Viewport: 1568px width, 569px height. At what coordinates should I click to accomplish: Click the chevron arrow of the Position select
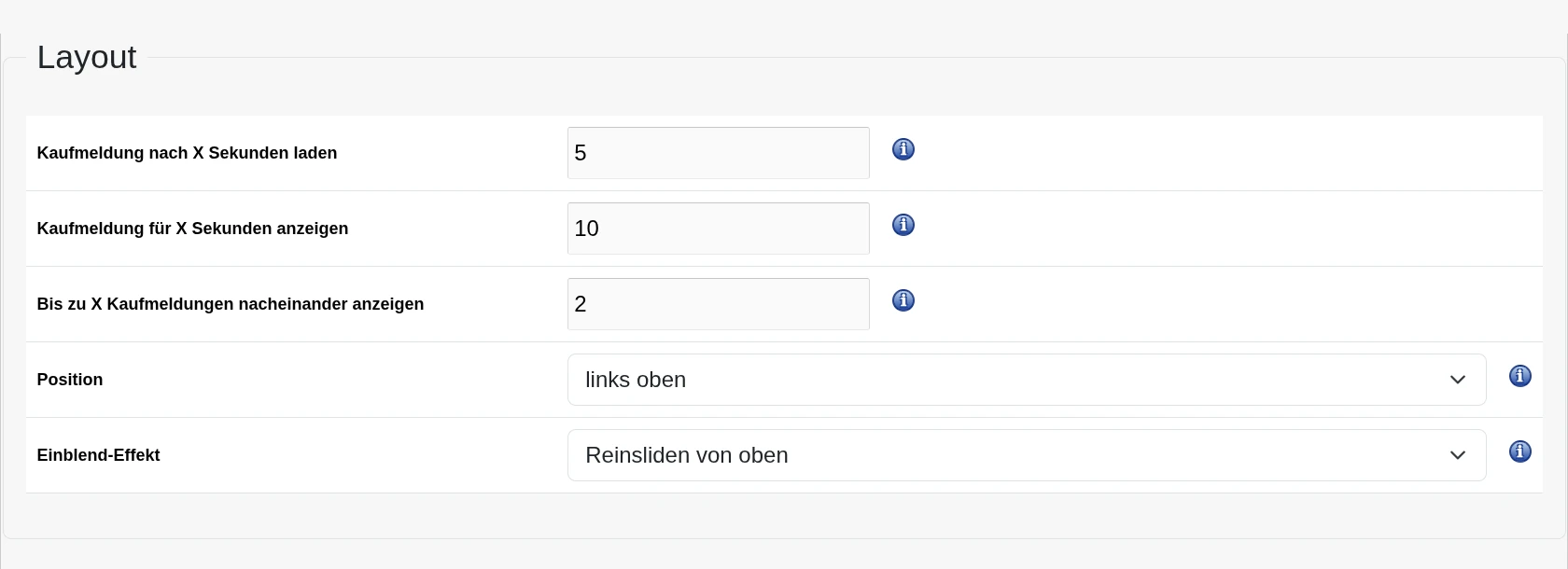tap(1458, 380)
